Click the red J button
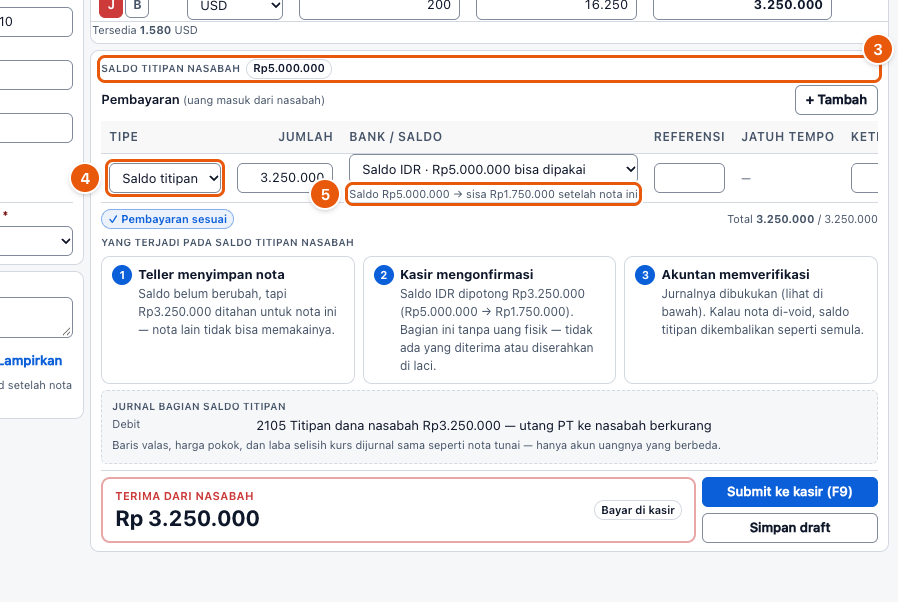 [x=111, y=7]
